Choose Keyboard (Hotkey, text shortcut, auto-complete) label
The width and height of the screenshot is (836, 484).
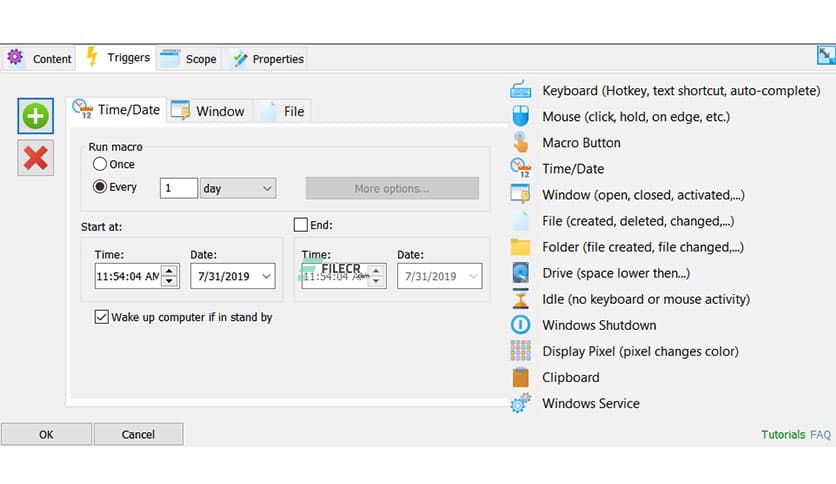coord(681,91)
